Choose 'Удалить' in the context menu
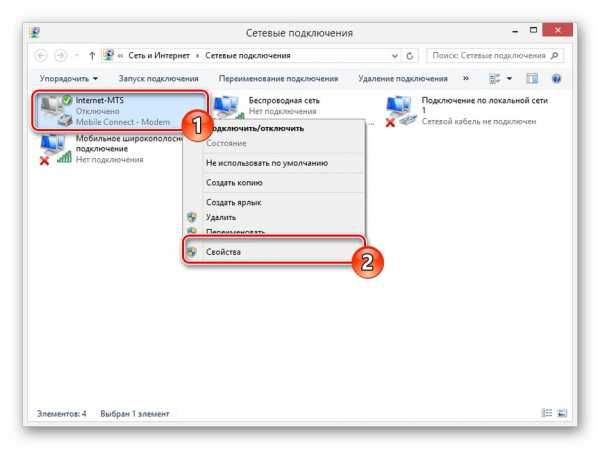The width and height of the screenshot is (600, 449). (274, 217)
